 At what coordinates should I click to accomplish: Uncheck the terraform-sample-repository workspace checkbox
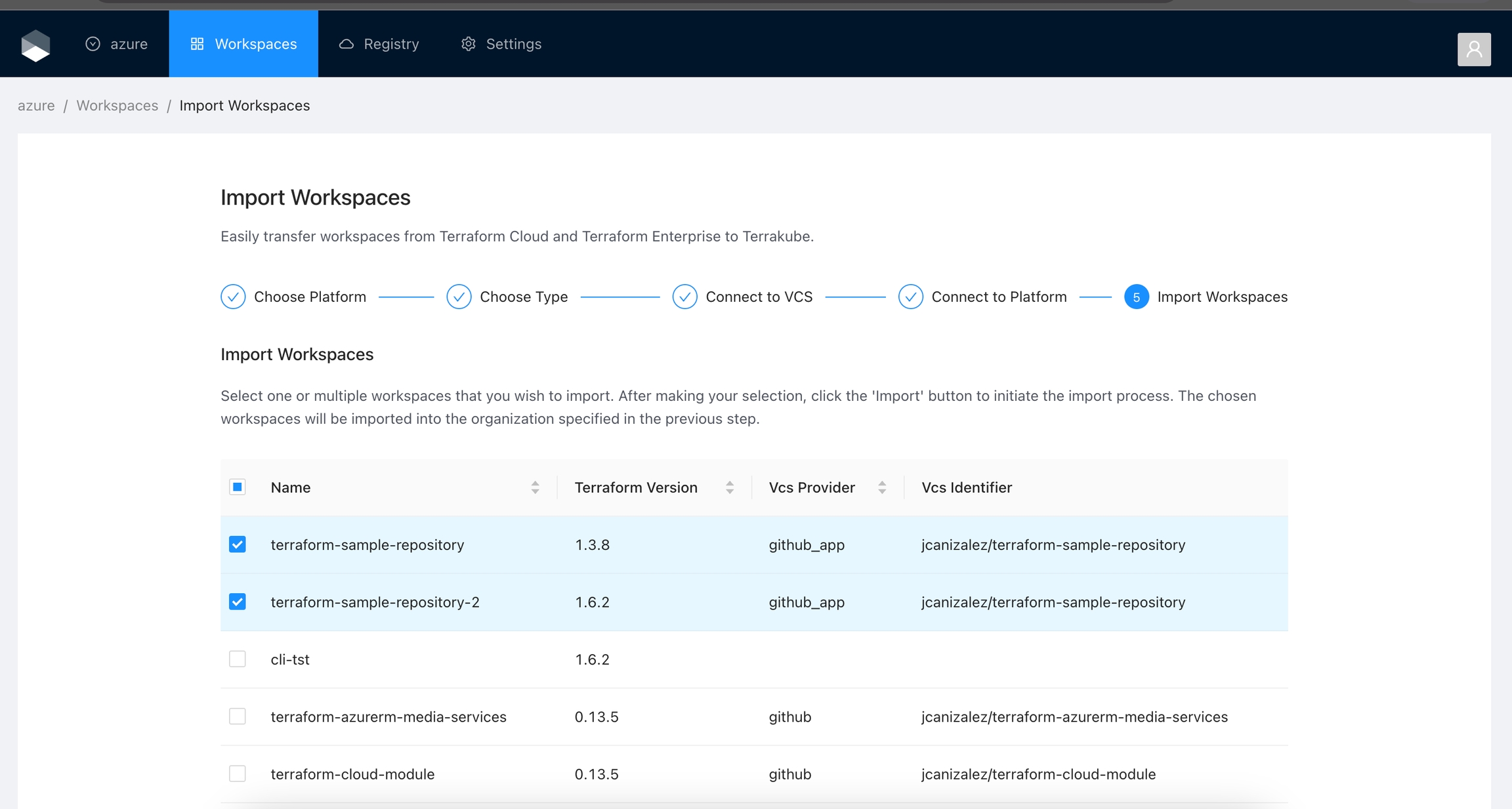click(x=238, y=545)
